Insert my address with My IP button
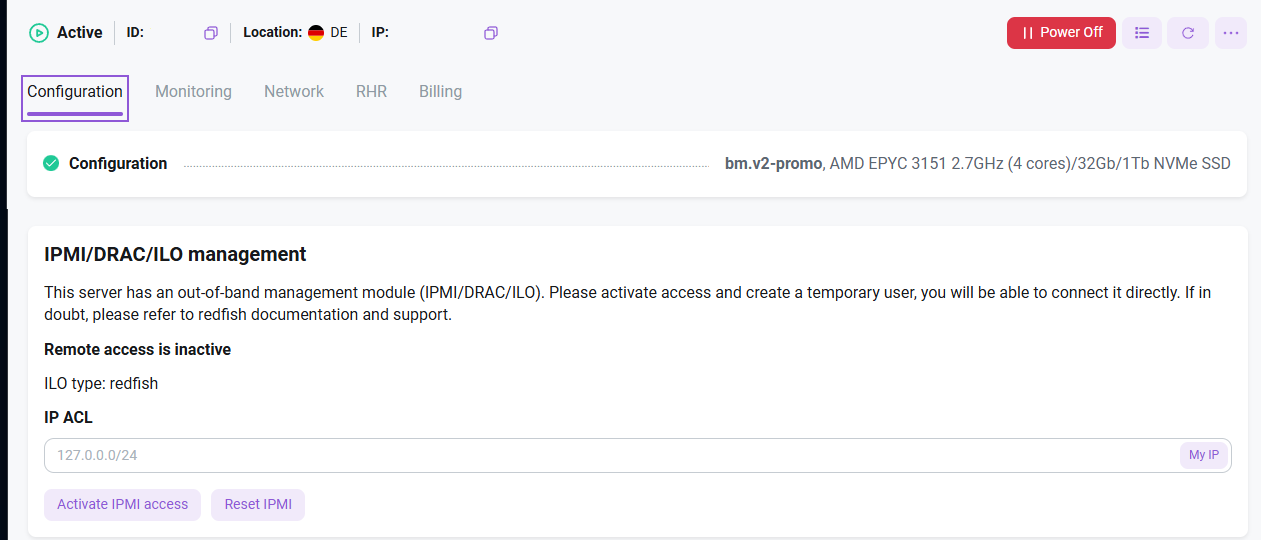This screenshot has width=1261, height=540. point(1204,455)
